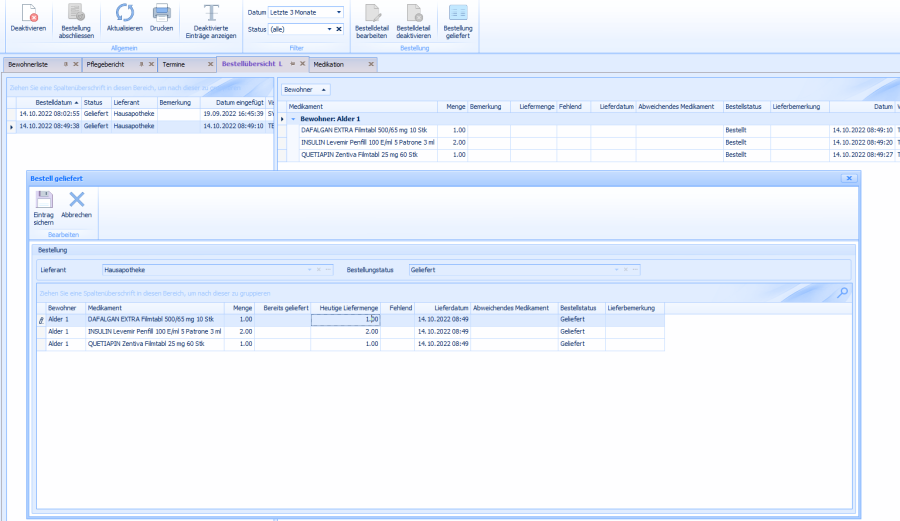
Task: Save with the Eintrag sichern disk icon
Action: pyautogui.click(x=44, y=200)
